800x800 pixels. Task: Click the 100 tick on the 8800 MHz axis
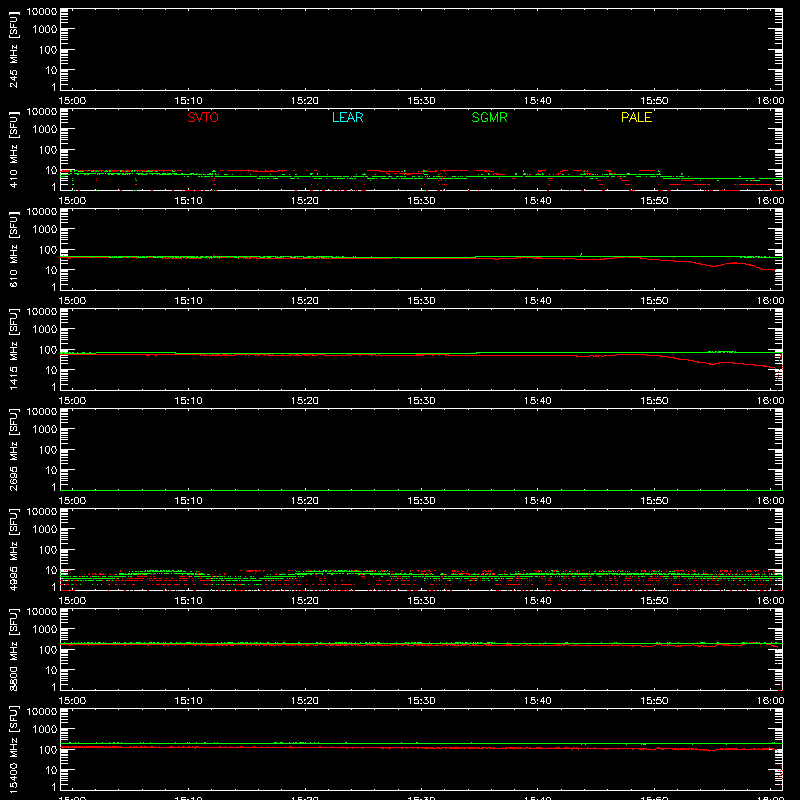[49, 650]
